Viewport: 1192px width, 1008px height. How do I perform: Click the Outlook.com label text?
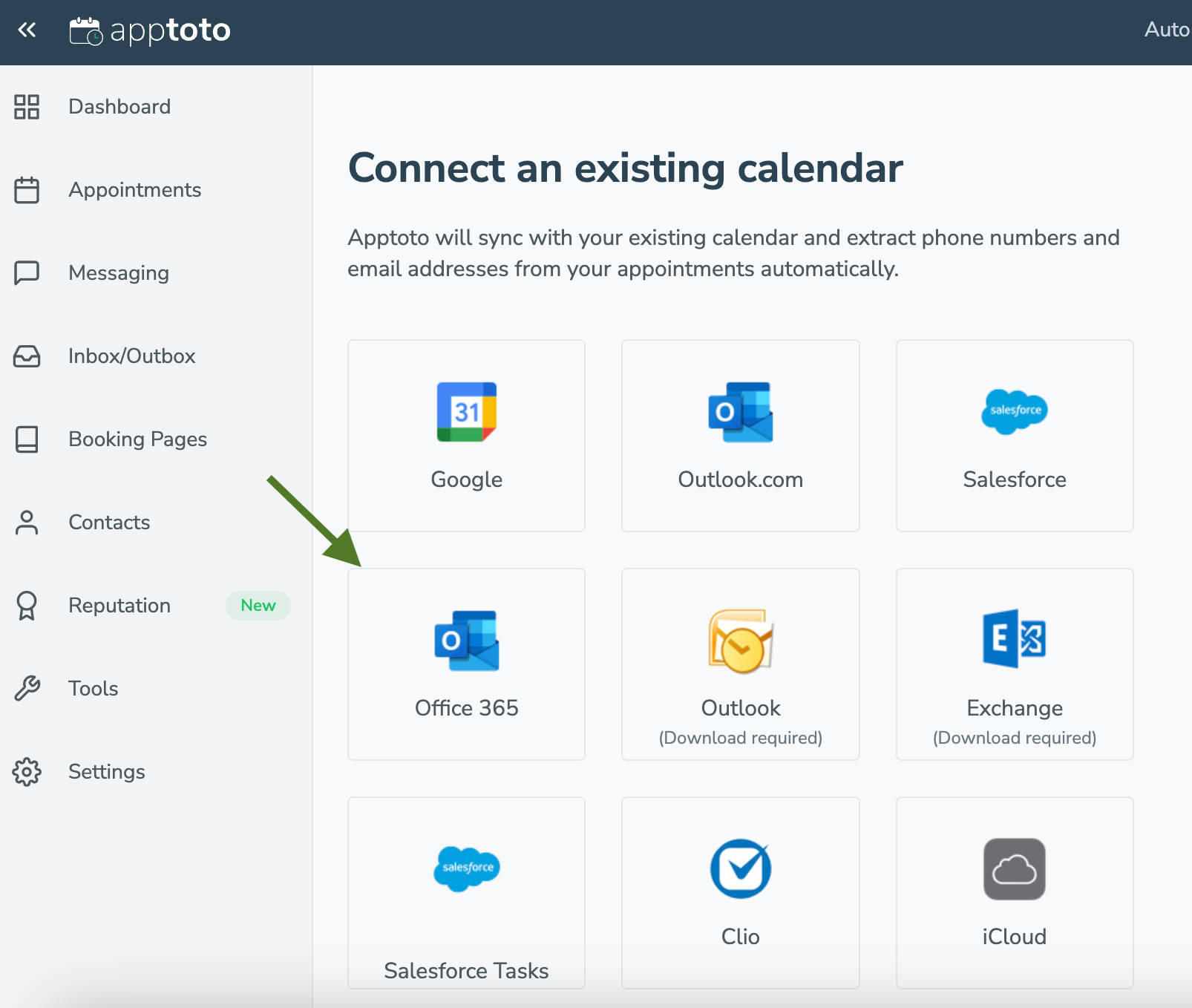click(741, 480)
